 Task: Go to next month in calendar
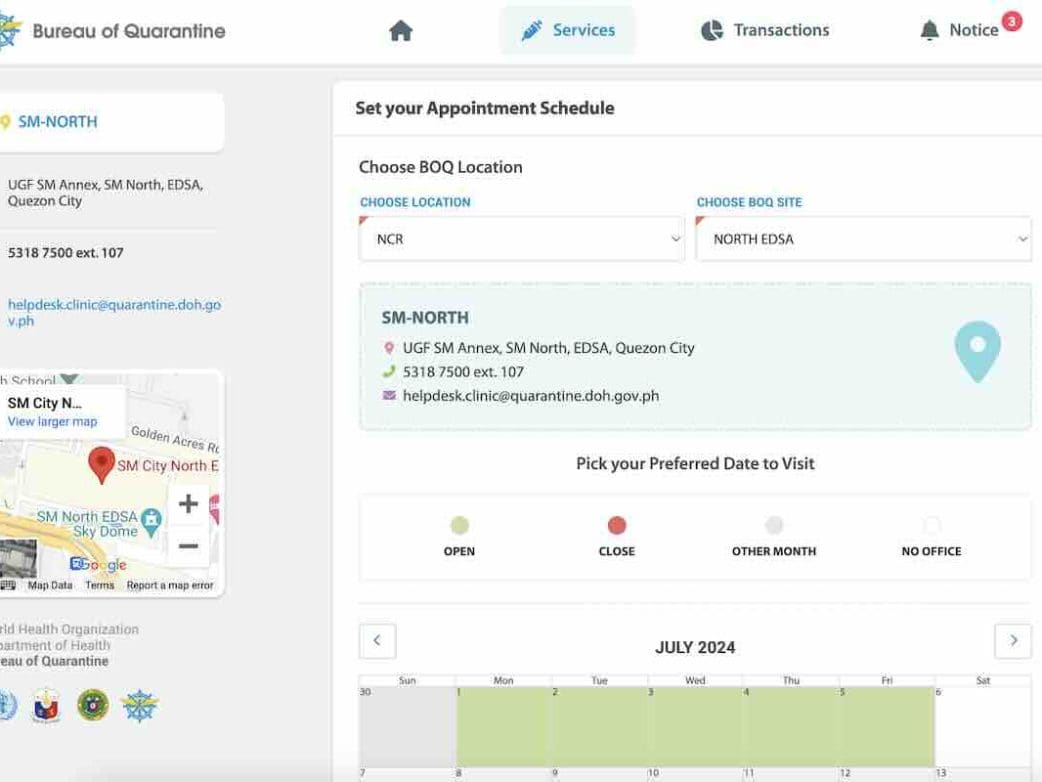coord(1012,641)
